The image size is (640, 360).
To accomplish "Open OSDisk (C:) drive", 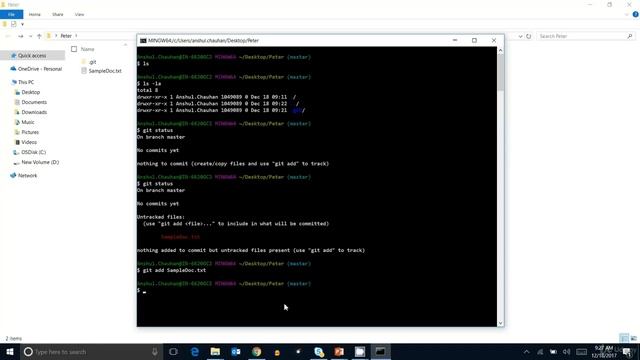I will click(x=33, y=152).
